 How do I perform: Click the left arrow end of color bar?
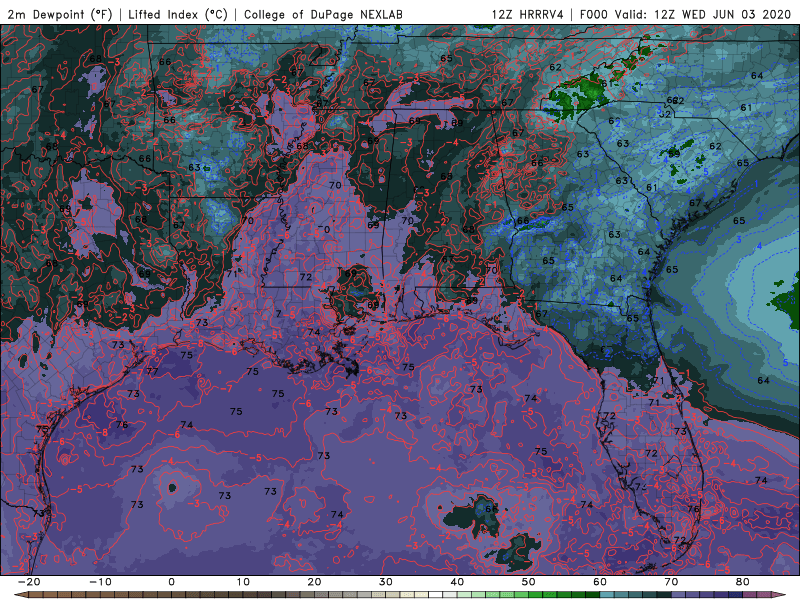coord(19,595)
